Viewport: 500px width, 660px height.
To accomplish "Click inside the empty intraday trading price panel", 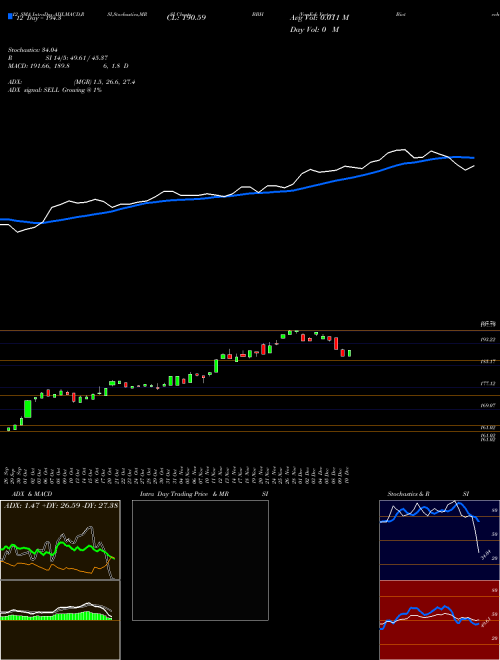I will [200, 560].
